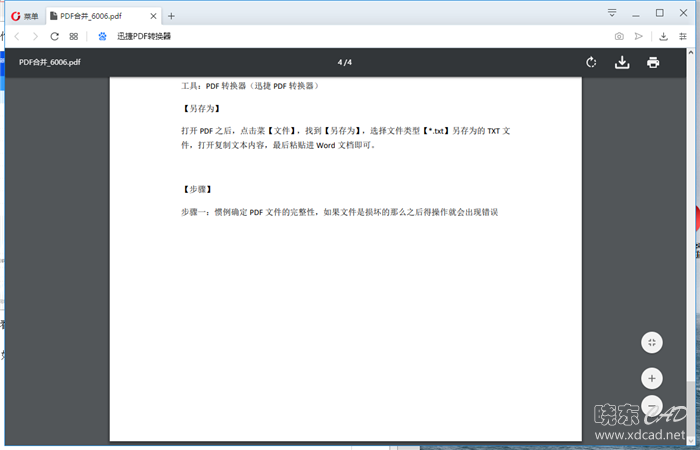The image size is (700, 450).
Task: Print the PDF document
Action: tap(653, 62)
